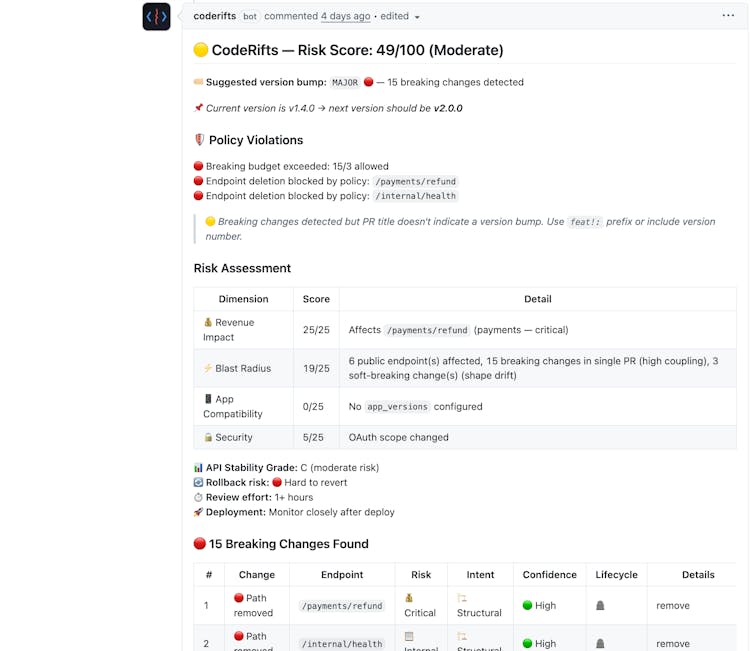Click the "bot" badge next to coderifts
The width and height of the screenshot is (750, 651).
click(x=249, y=17)
